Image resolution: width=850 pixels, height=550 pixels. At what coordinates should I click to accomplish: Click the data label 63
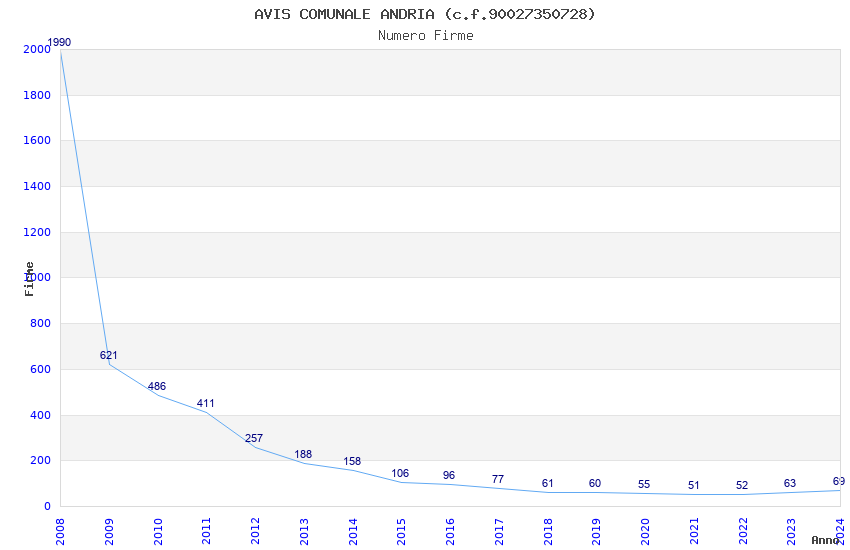click(x=790, y=483)
